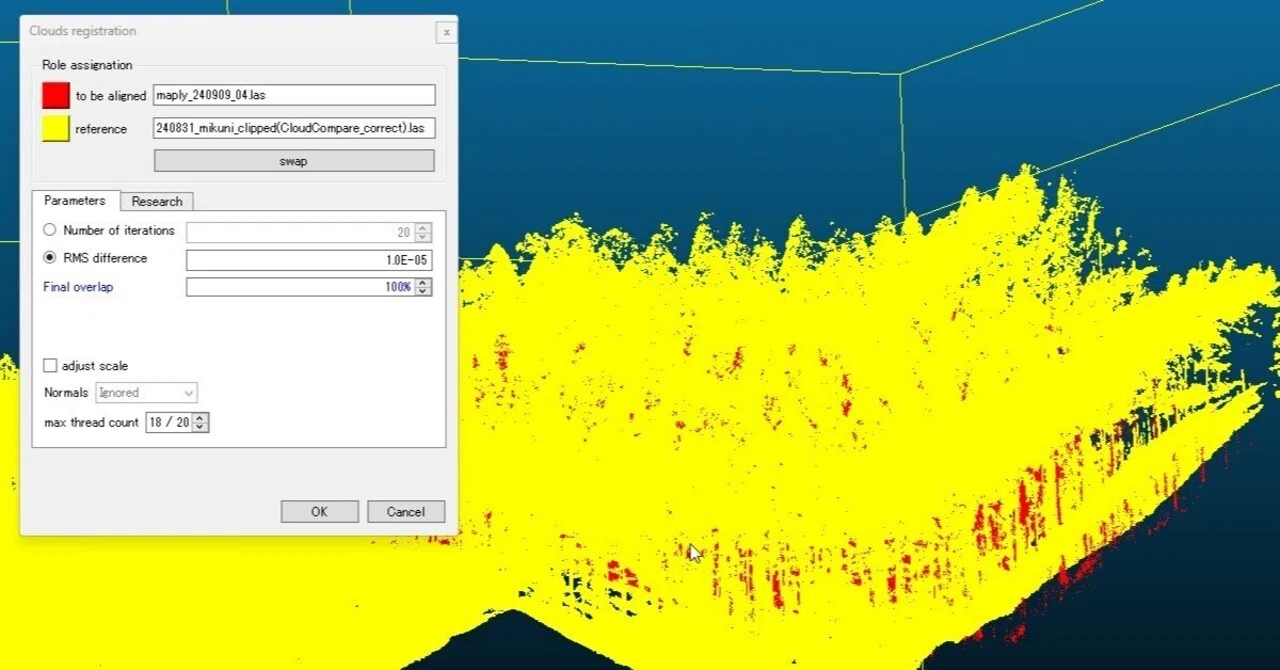Decrease max thread count with down arrow
Image resolution: width=1280 pixels, height=670 pixels.
(x=201, y=428)
